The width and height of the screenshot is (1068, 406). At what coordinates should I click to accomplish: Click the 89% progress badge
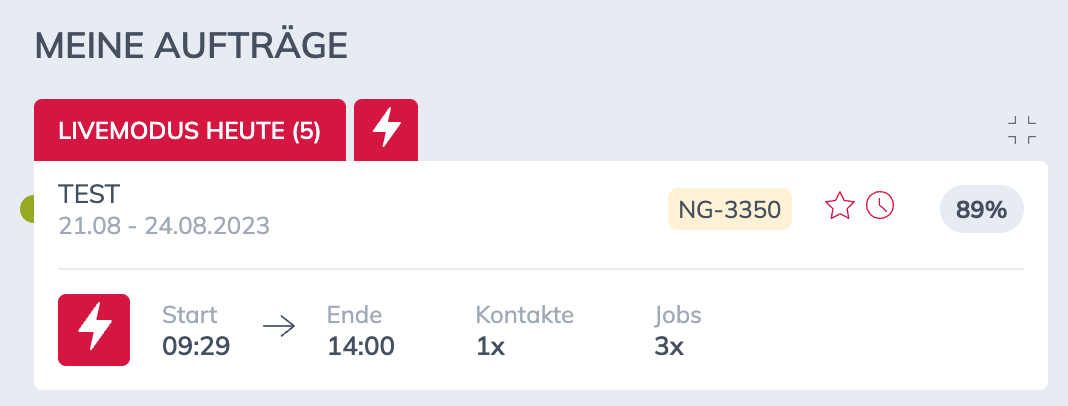pyautogui.click(x=981, y=210)
